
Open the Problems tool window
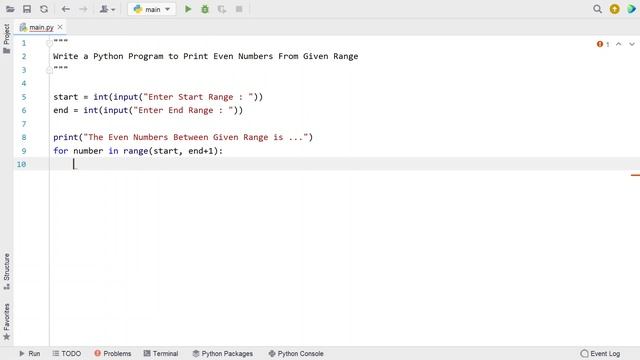point(113,353)
